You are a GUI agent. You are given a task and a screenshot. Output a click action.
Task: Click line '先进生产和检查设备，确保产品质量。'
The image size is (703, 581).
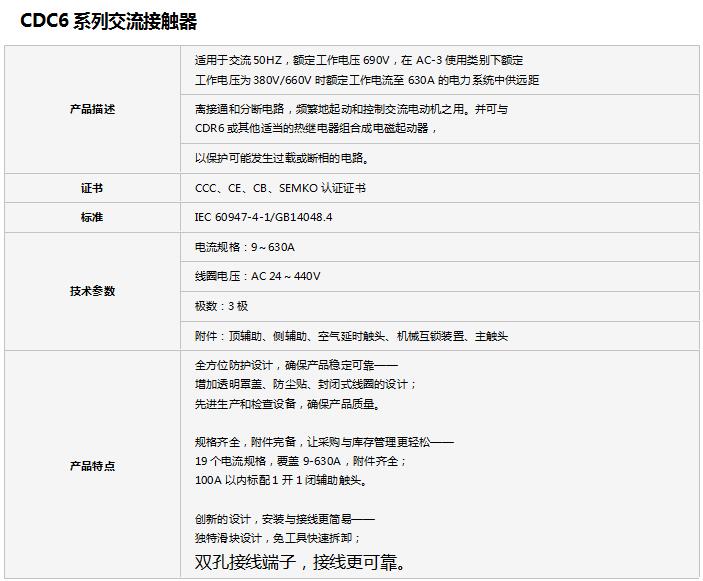(x=288, y=404)
